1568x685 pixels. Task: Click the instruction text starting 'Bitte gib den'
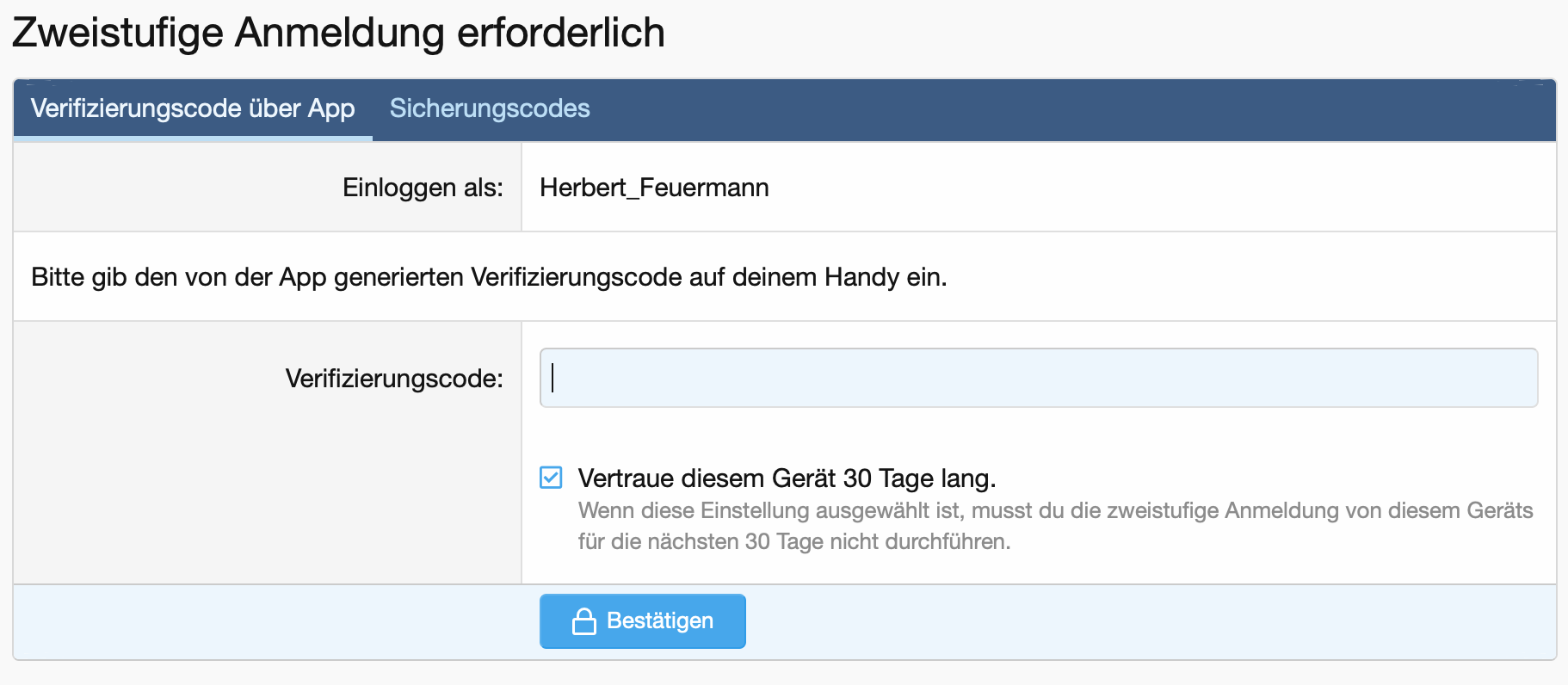pos(489,277)
